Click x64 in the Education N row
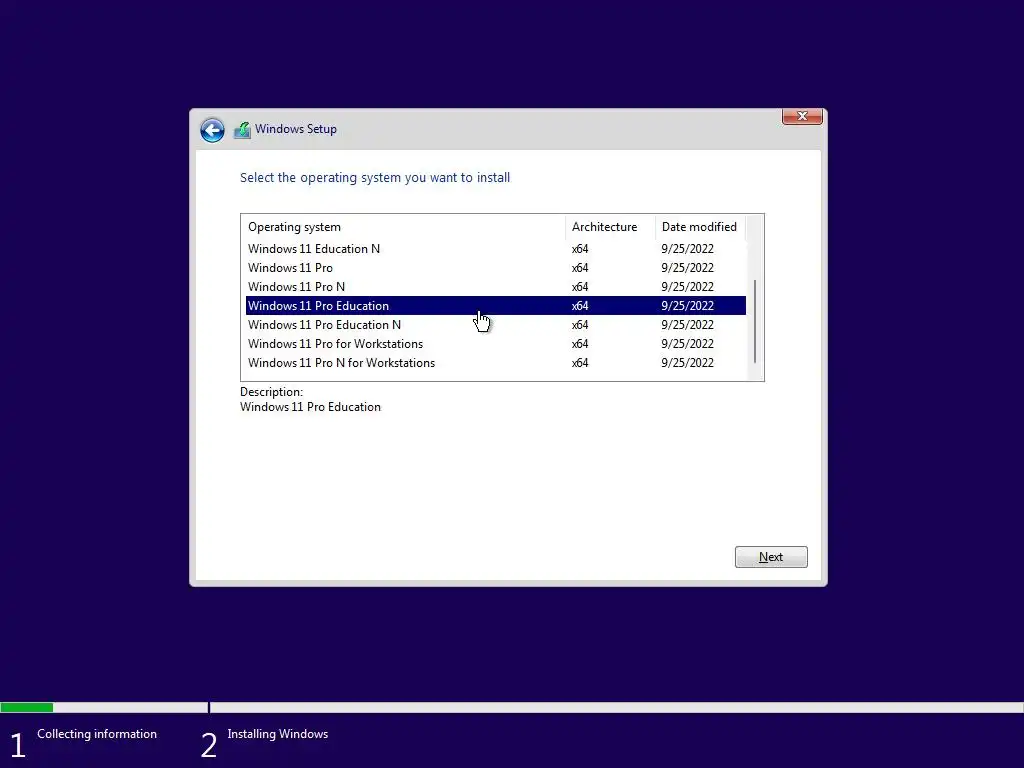The width and height of the screenshot is (1024, 768). [x=580, y=249]
